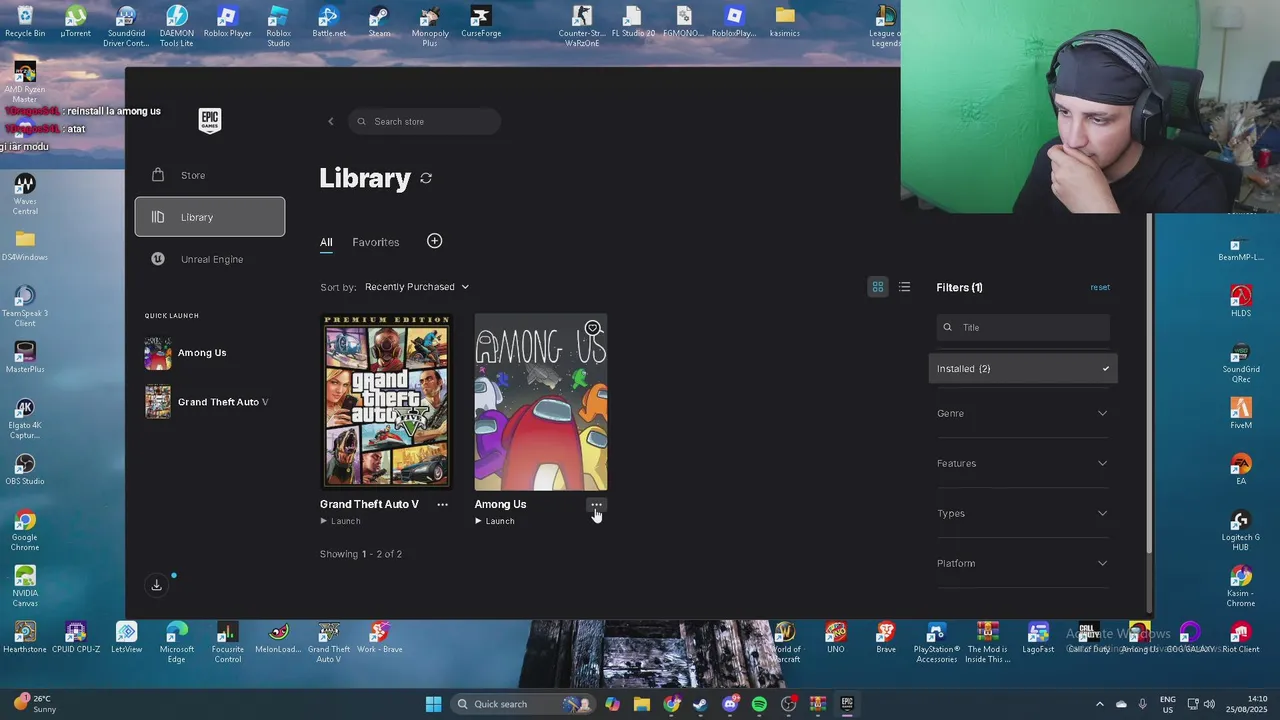The image size is (1280, 720).
Task: Open Riot Client desktop shortcut
Action: coord(1241,637)
